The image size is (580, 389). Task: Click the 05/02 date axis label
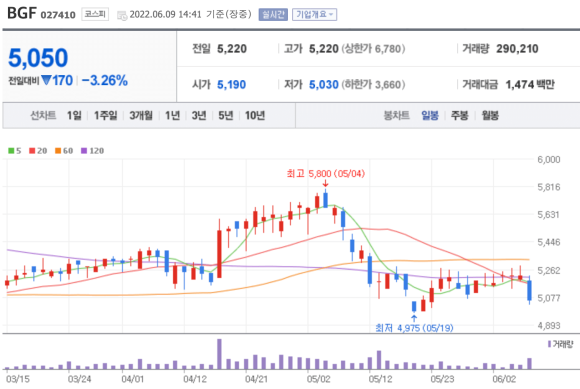click(318, 379)
